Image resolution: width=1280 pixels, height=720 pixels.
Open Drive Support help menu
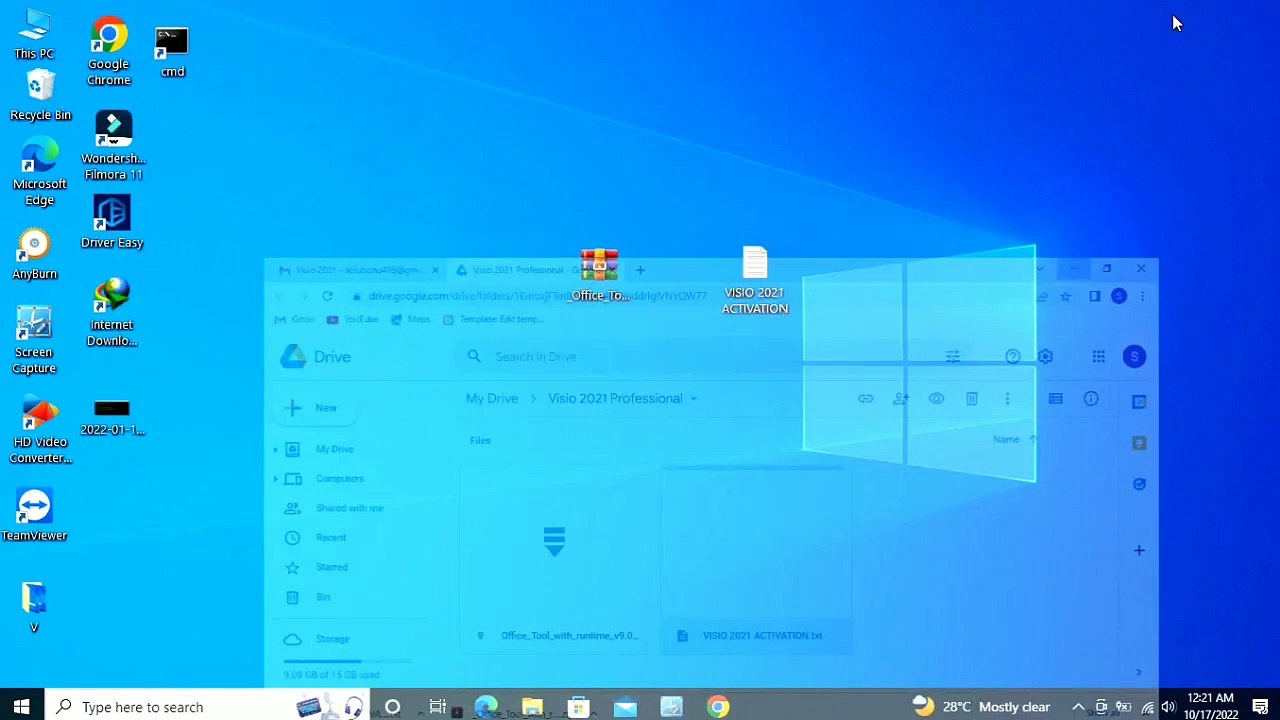tap(1013, 356)
